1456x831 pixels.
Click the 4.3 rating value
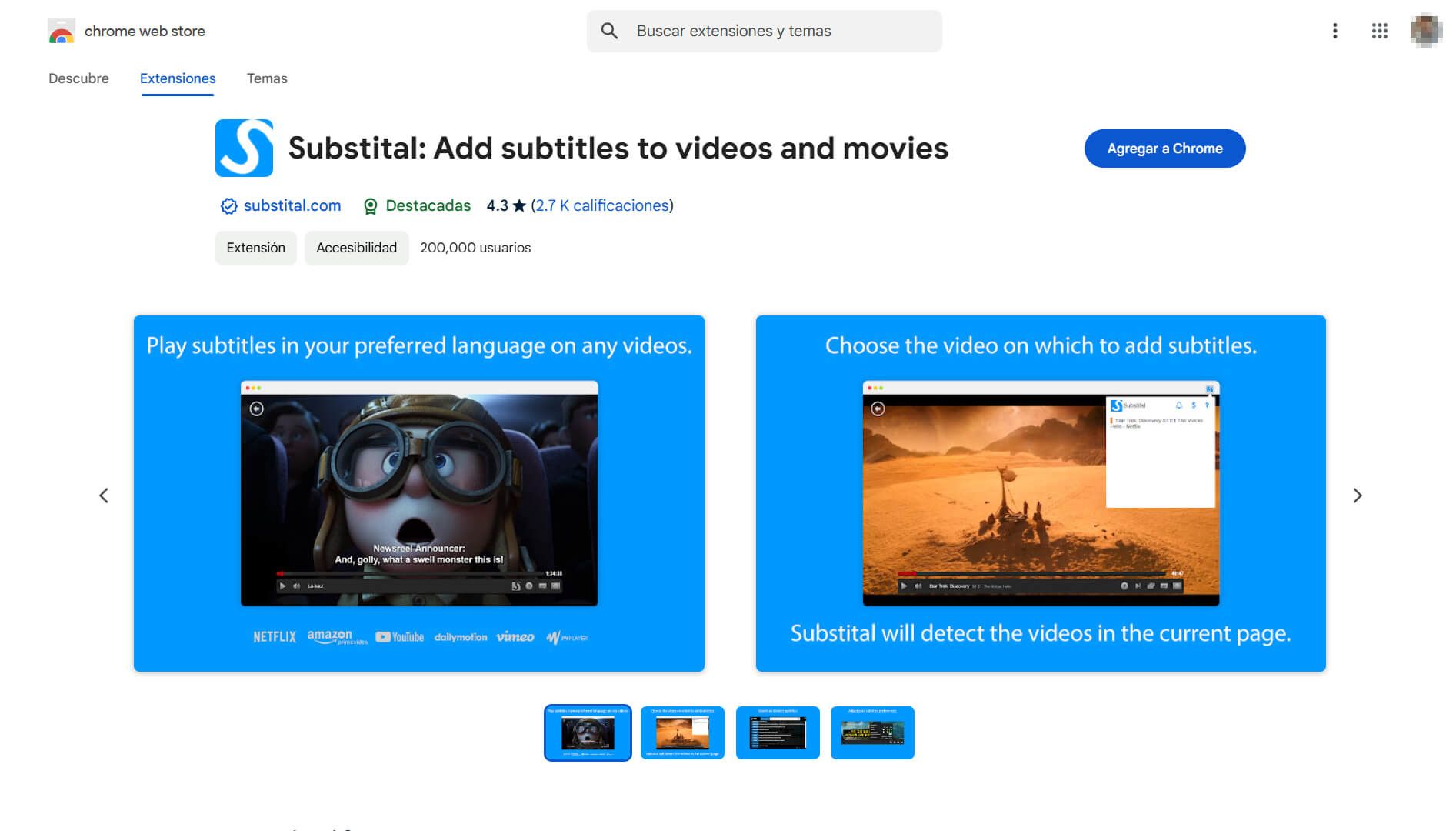click(x=497, y=205)
